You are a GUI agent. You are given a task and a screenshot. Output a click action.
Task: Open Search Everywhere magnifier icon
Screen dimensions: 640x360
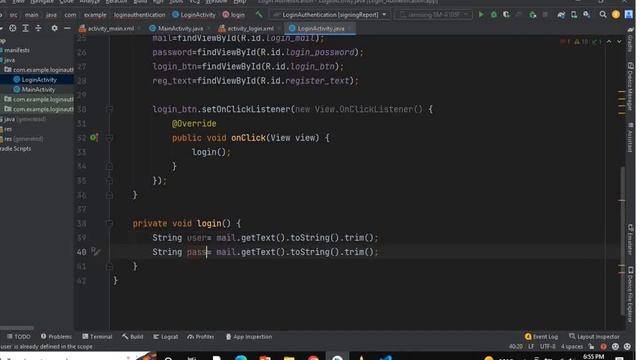(x=603, y=15)
